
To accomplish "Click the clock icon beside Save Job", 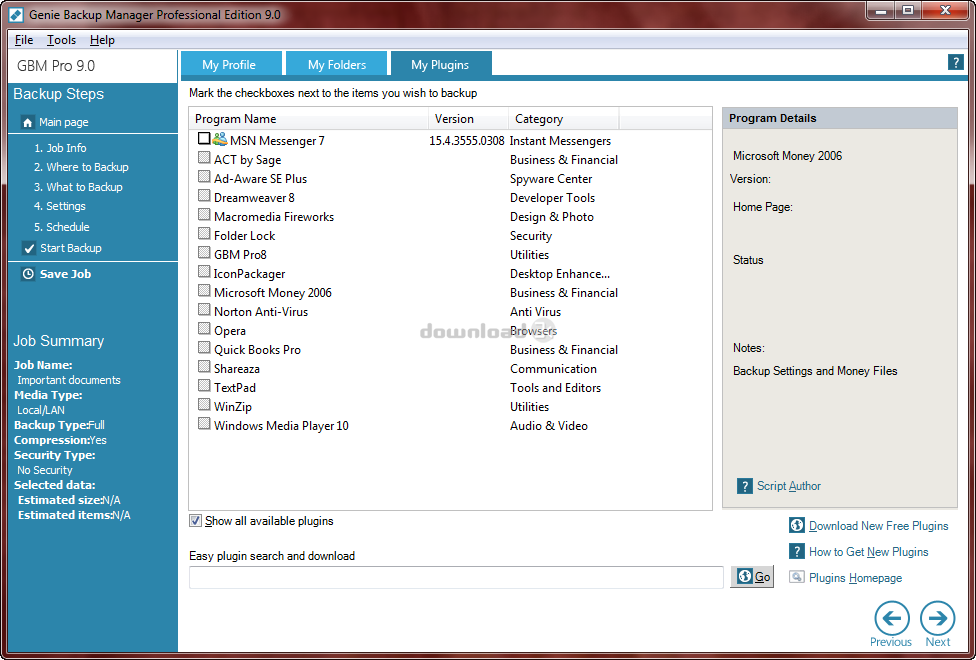I will [x=28, y=274].
